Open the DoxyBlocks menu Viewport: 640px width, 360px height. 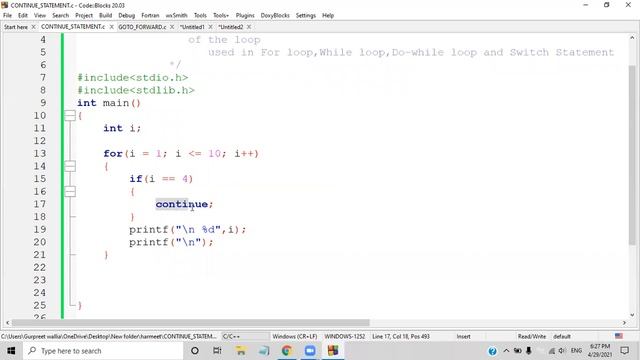pyautogui.click(x=275, y=15)
